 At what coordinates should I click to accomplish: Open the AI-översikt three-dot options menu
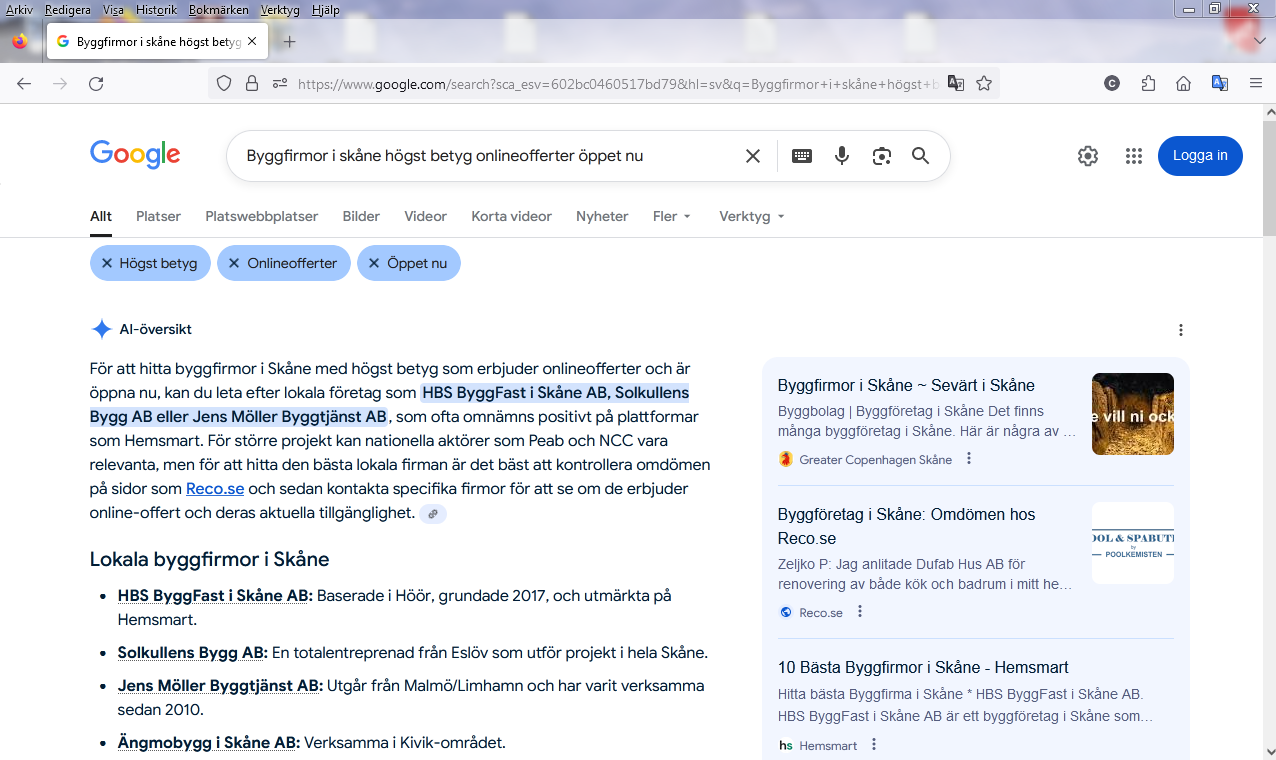click(1181, 330)
